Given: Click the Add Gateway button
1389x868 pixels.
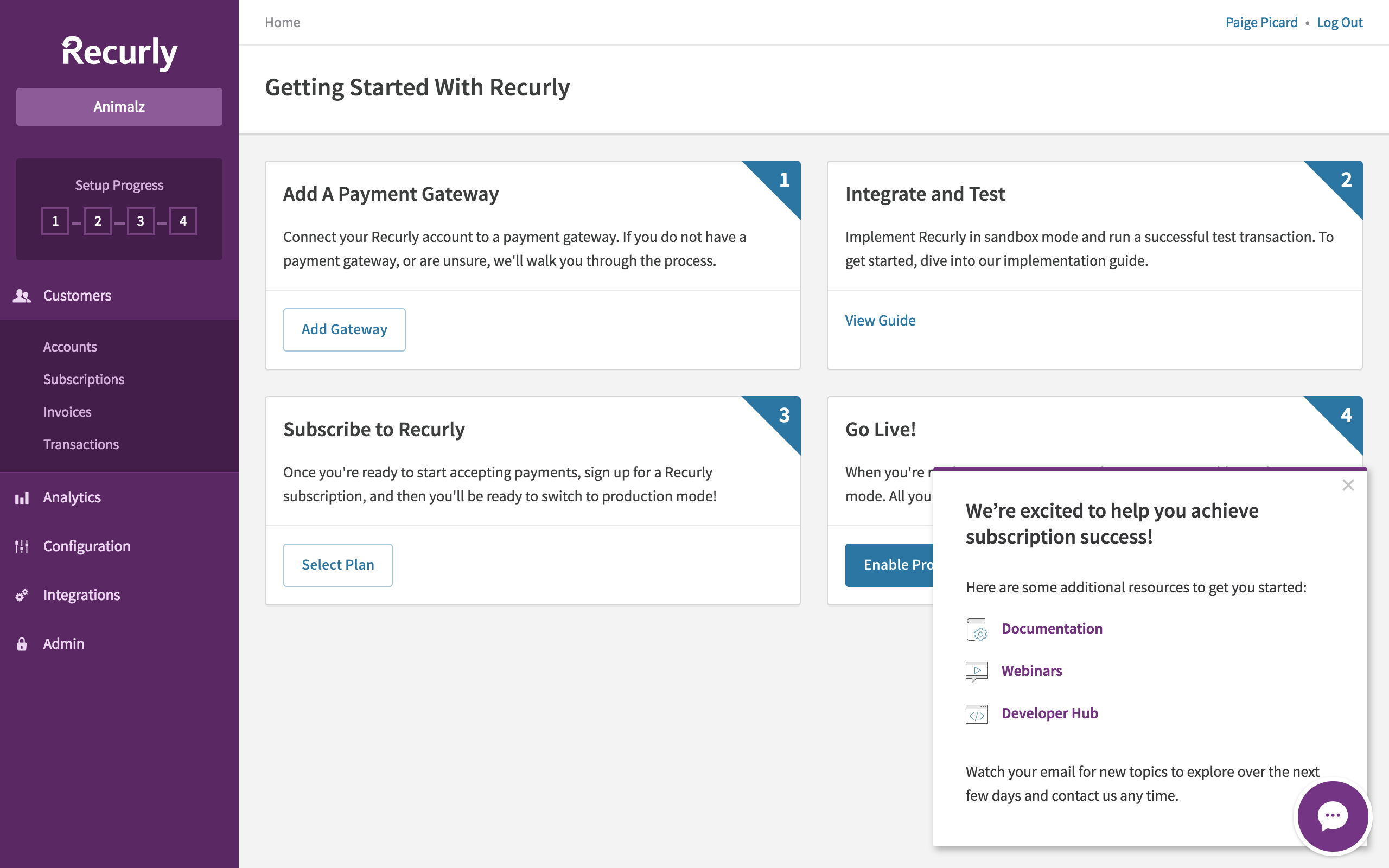Looking at the screenshot, I should click(345, 329).
